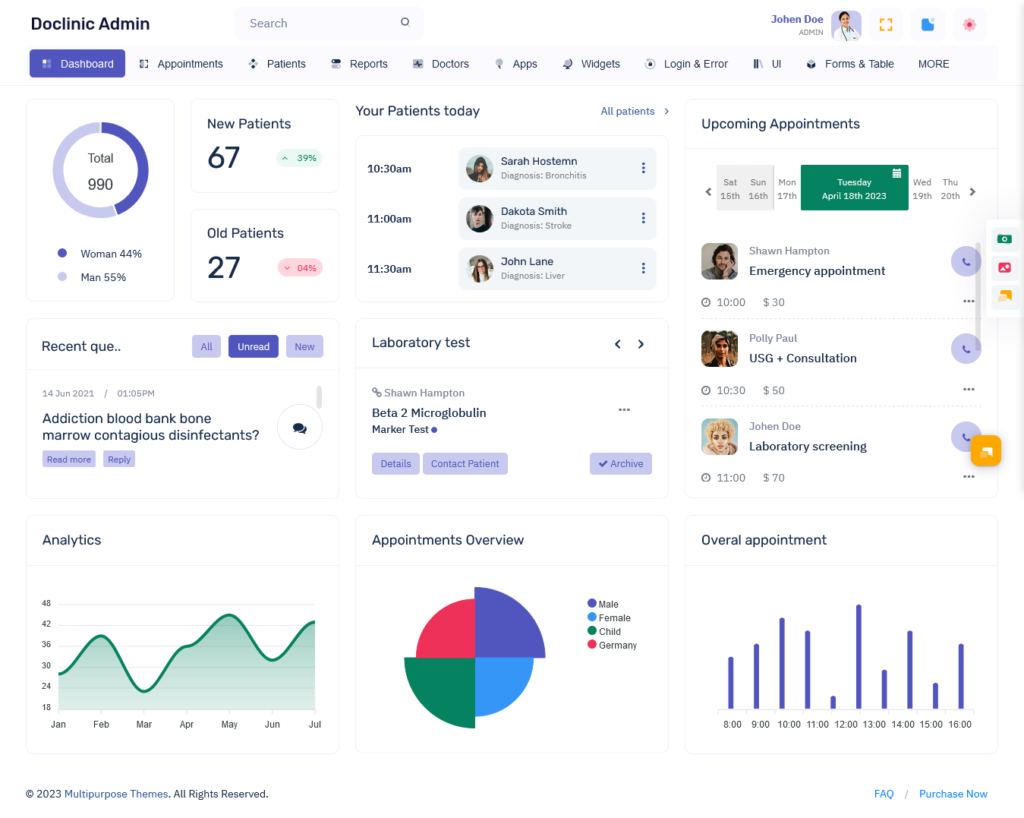Open the chat bubble icon on Recent question
The width and height of the screenshot is (1024, 818).
(x=300, y=428)
